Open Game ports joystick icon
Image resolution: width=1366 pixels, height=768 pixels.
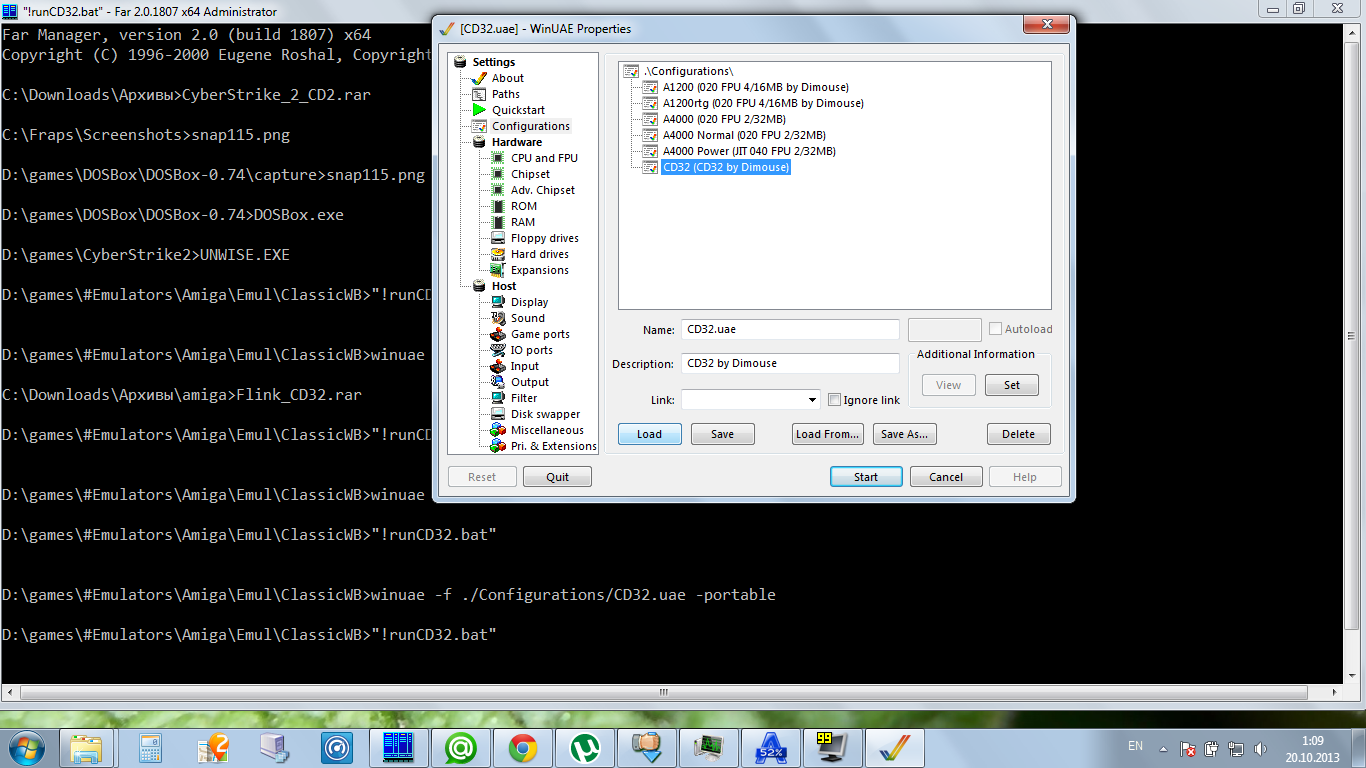tap(500, 334)
